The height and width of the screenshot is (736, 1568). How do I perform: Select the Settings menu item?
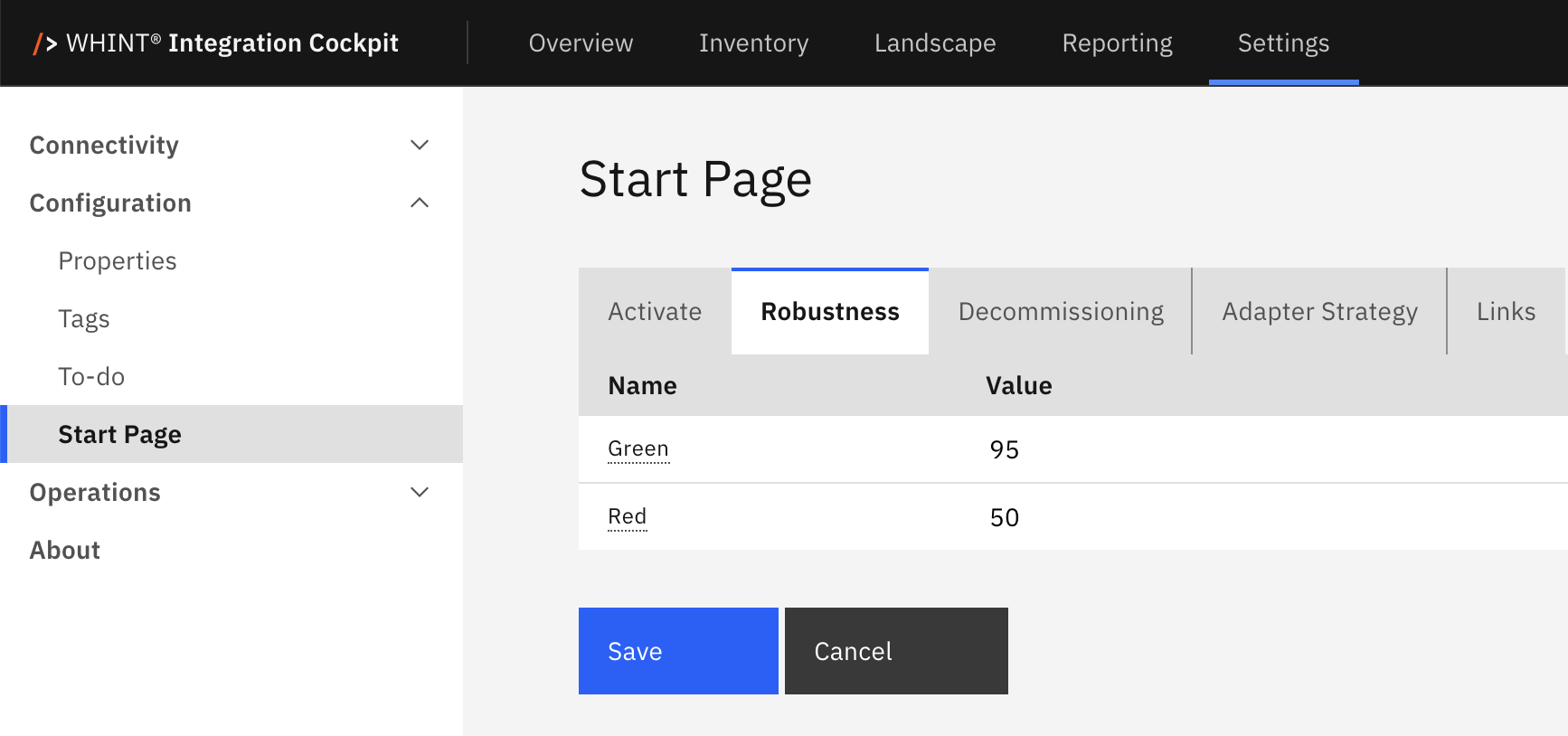pyautogui.click(x=1283, y=43)
